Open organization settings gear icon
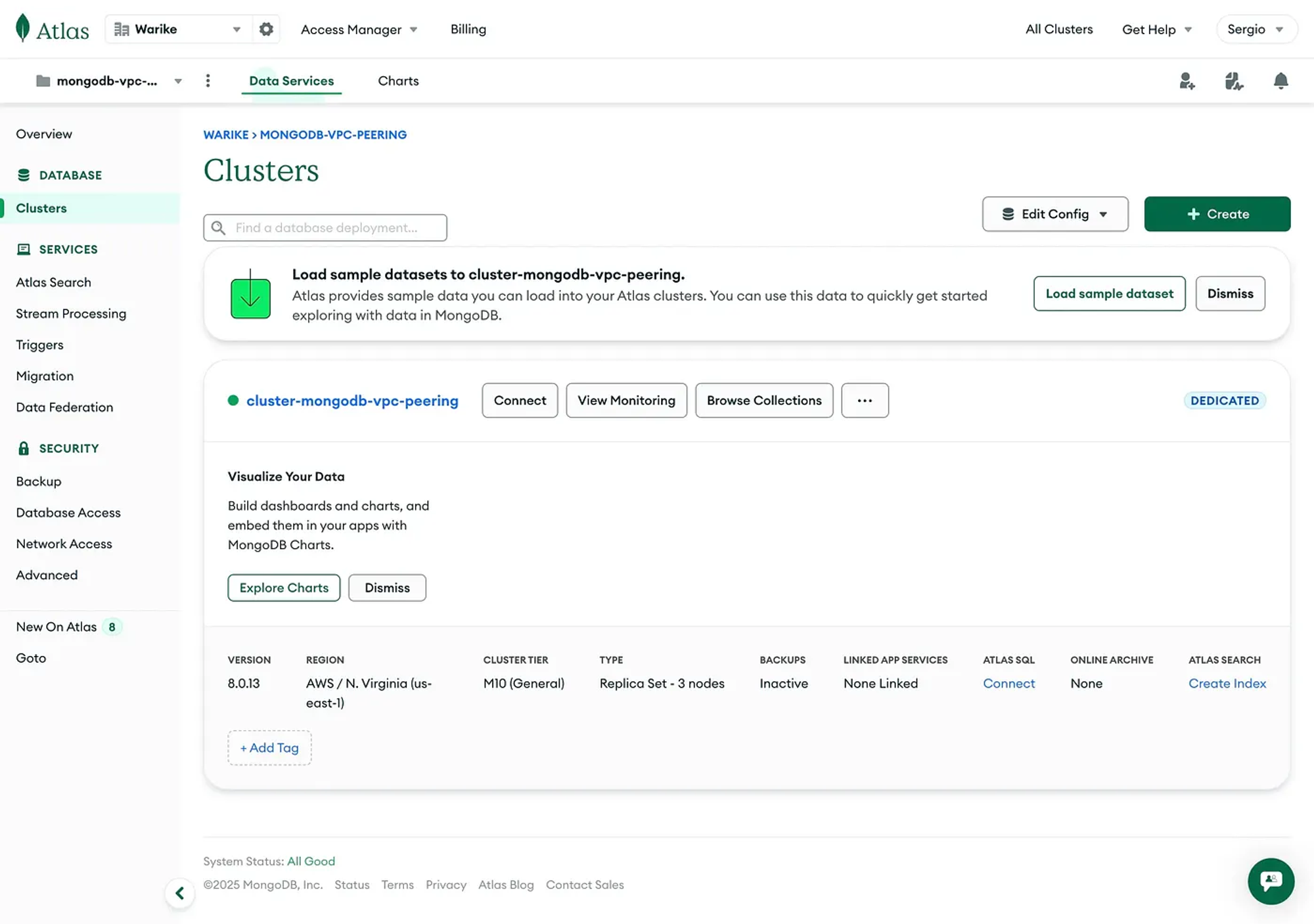 pyautogui.click(x=266, y=29)
